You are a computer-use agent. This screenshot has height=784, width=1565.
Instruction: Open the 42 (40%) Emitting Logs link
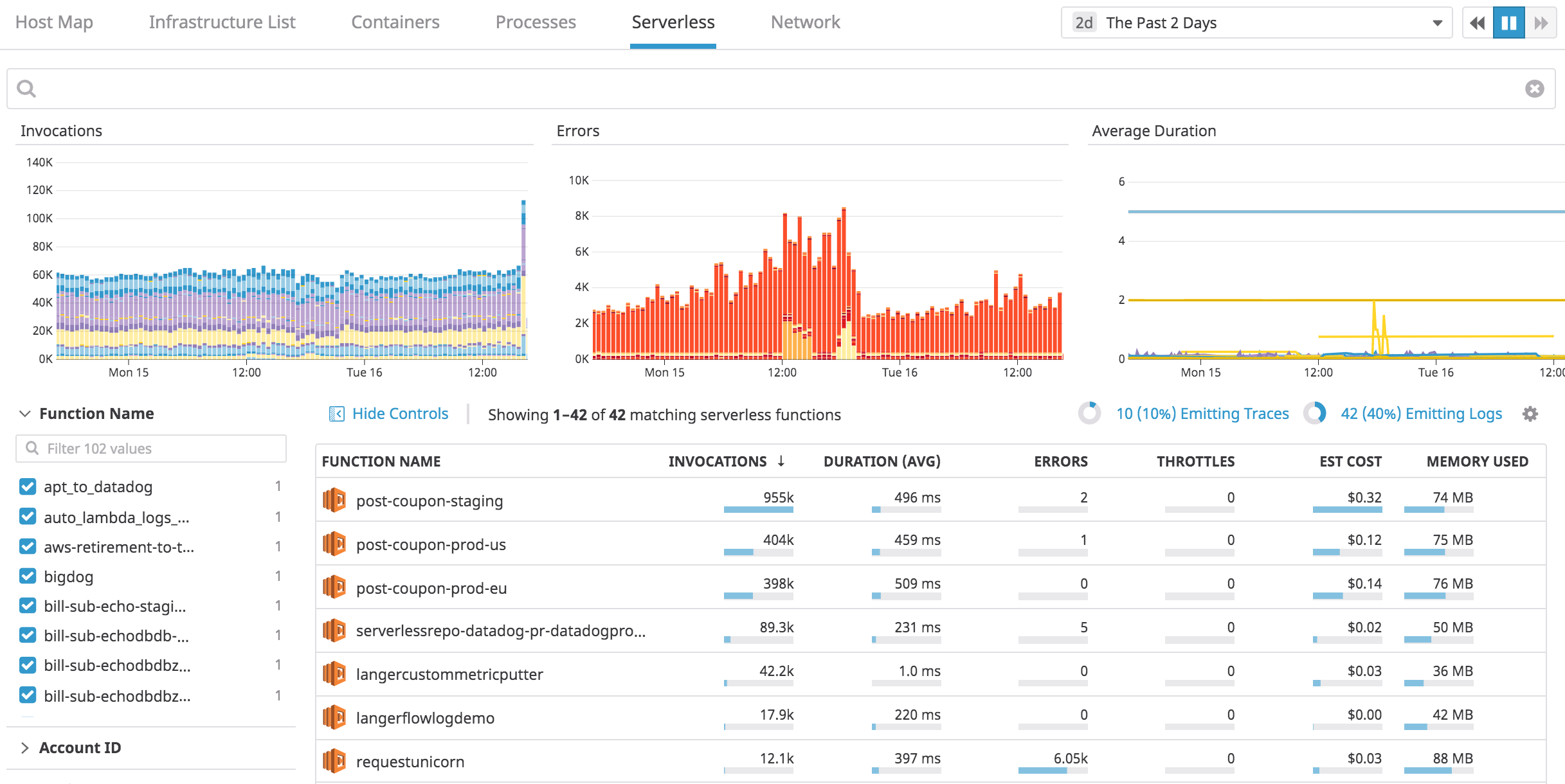click(x=1420, y=413)
